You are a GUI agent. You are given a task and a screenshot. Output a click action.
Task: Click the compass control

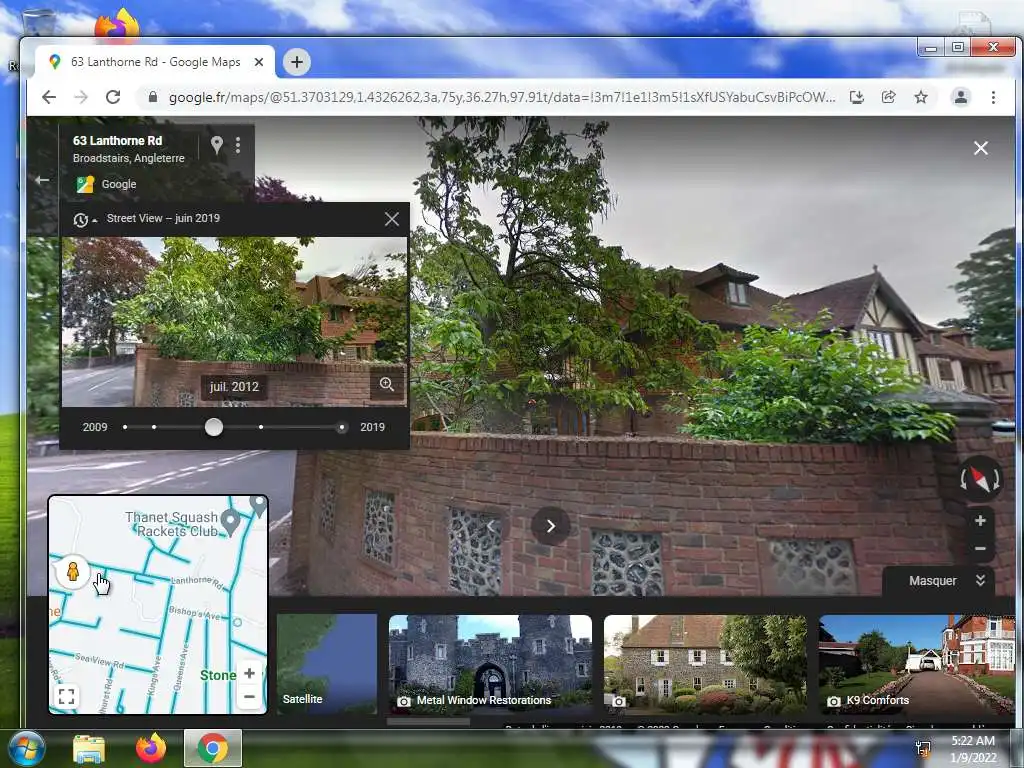click(x=980, y=479)
